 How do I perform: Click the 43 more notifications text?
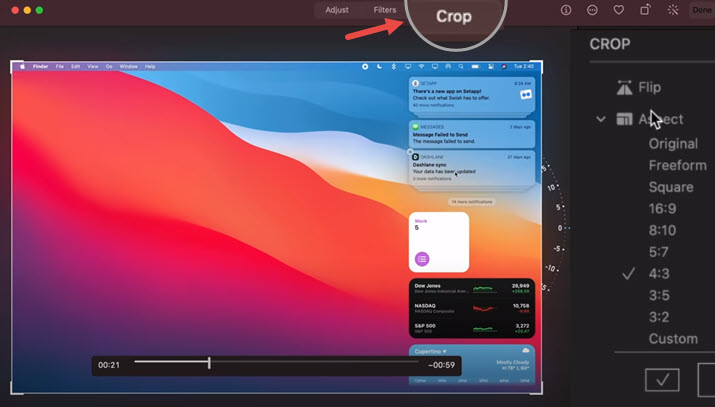coord(433,105)
